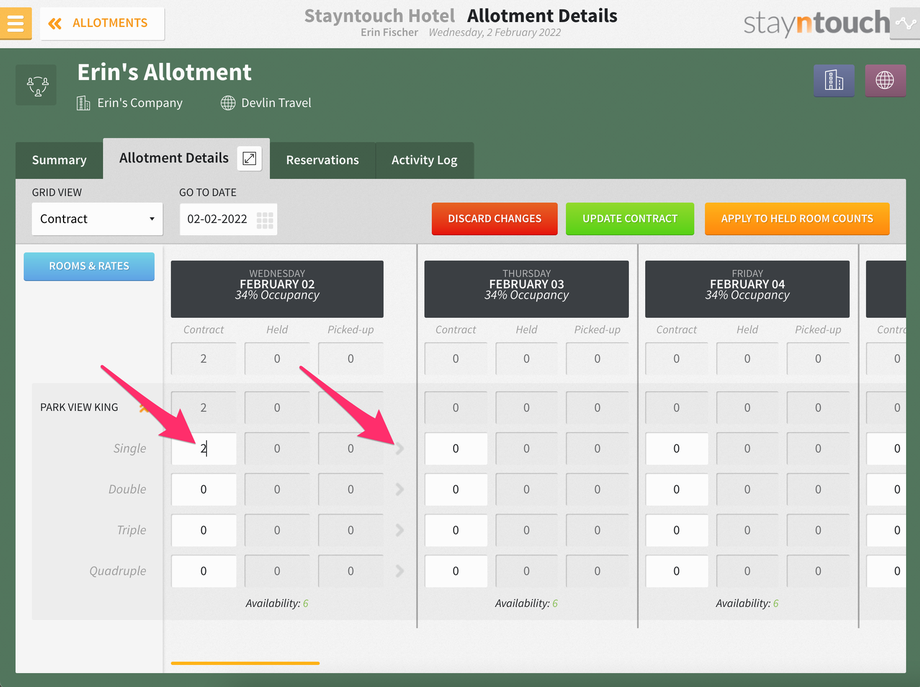Viewport: 920px width, 687px height.
Task: Click the Update Contract button
Action: tap(630, 219)
